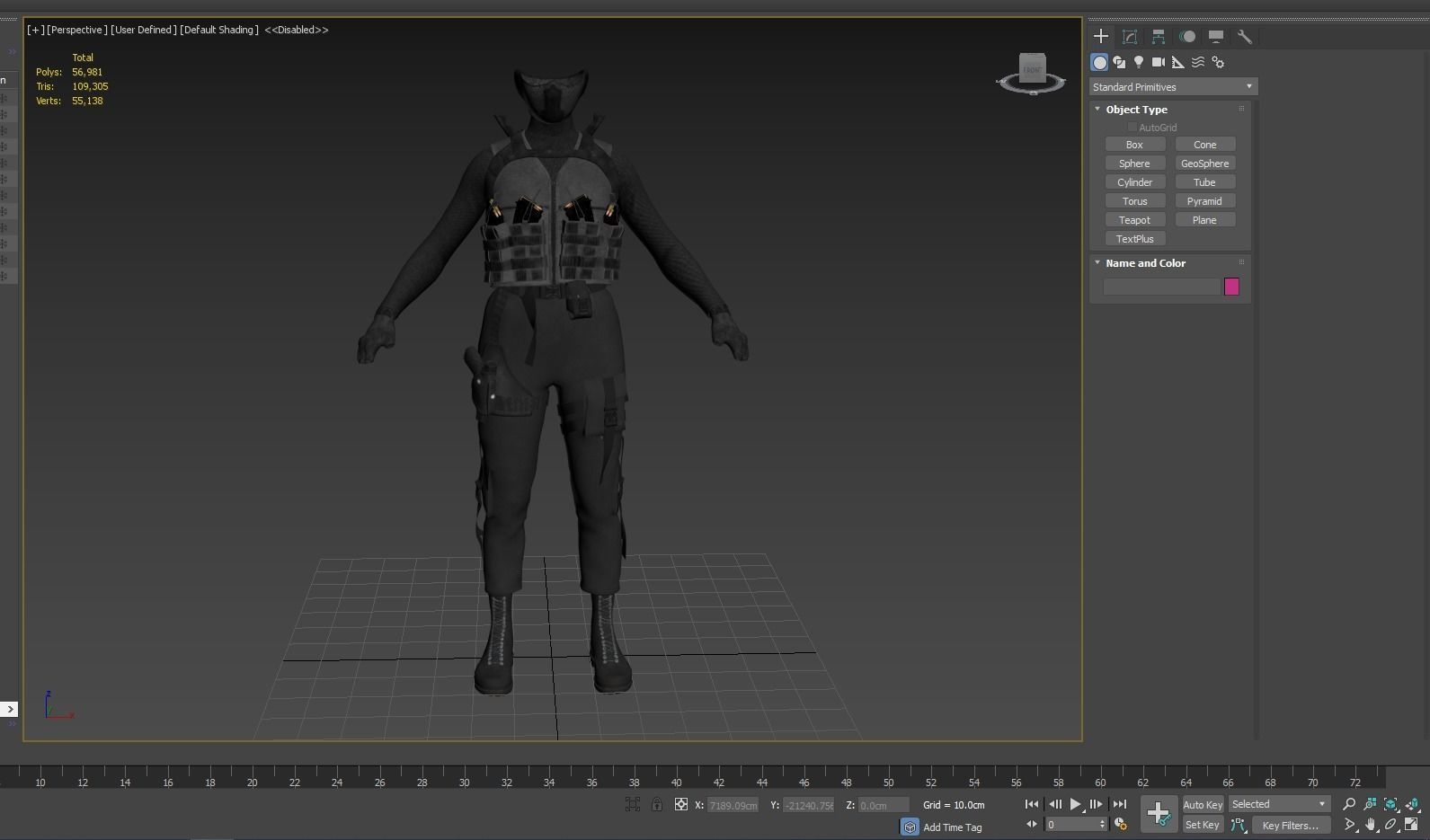Create a Cylinder primitive

[1134, 182]
